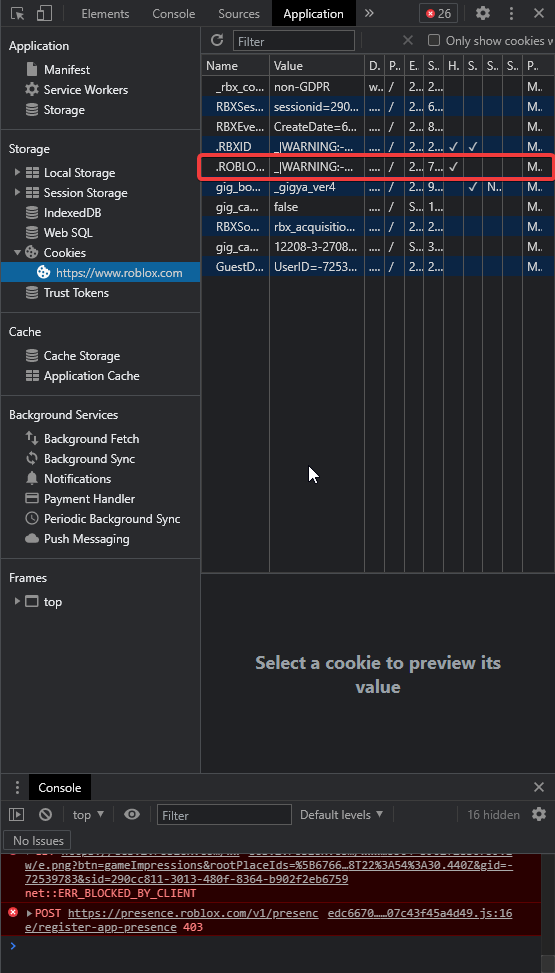This screenshot has width=555, height=973.
Task: Switch to the Elements tab
Action: [106, 14]
